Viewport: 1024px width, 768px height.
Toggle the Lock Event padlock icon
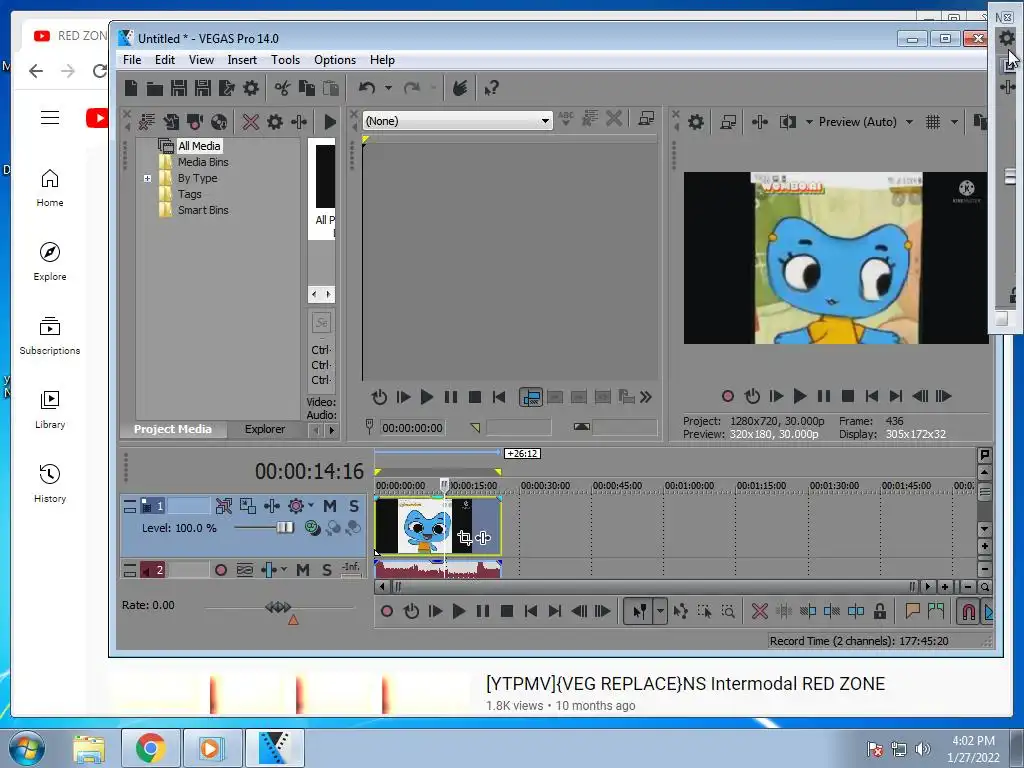tap(880, 611)
